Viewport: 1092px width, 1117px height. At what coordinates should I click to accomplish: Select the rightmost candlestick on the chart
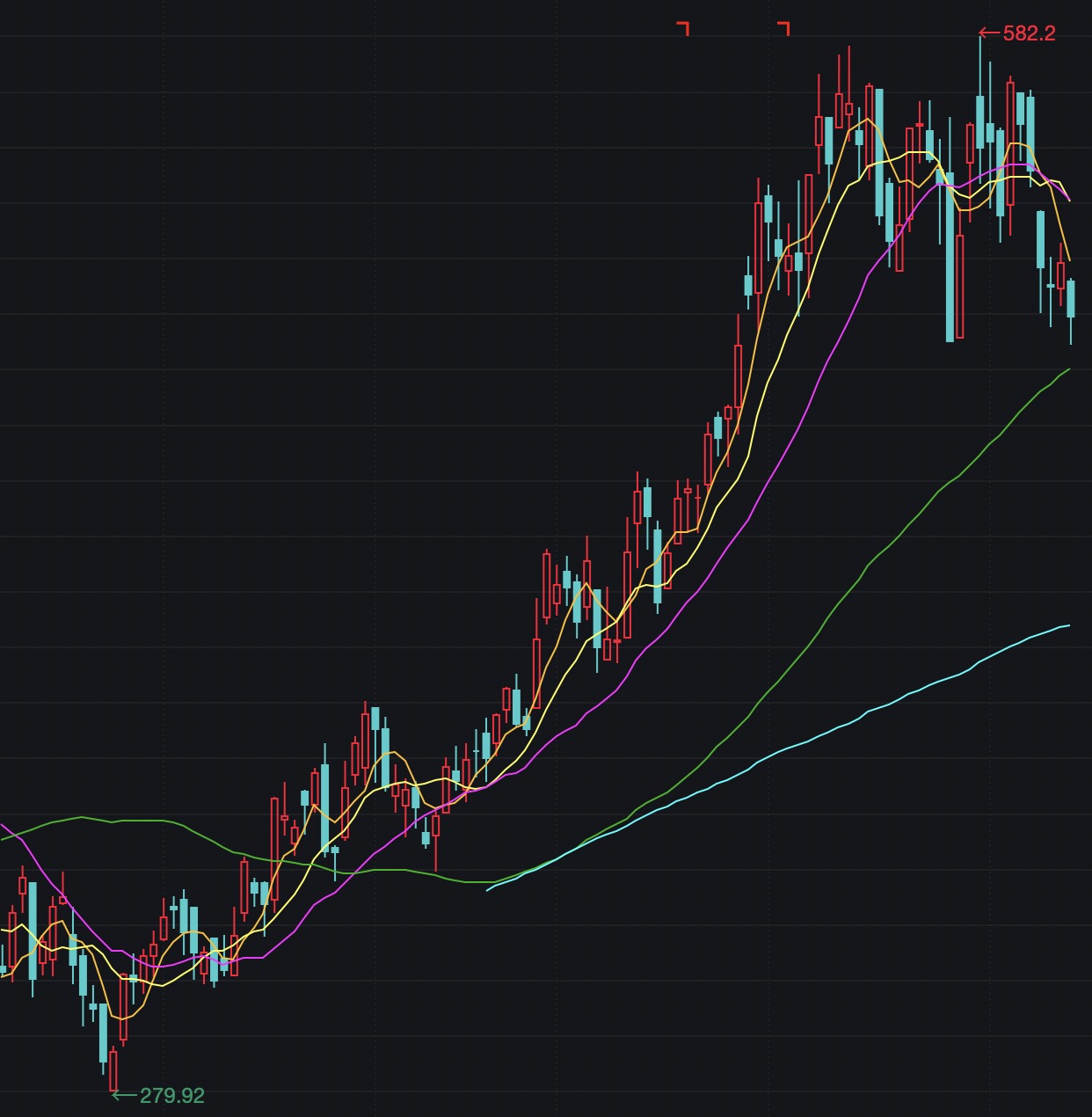click(x=1071, y=299)
